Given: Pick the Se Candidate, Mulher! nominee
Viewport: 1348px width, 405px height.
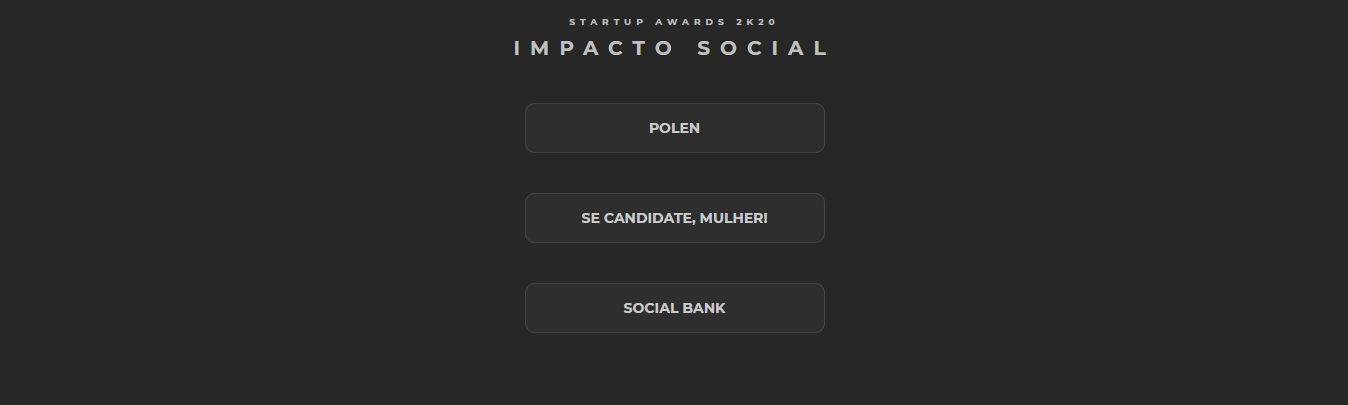Looking at the screenshot, I should tap(674, 218).
